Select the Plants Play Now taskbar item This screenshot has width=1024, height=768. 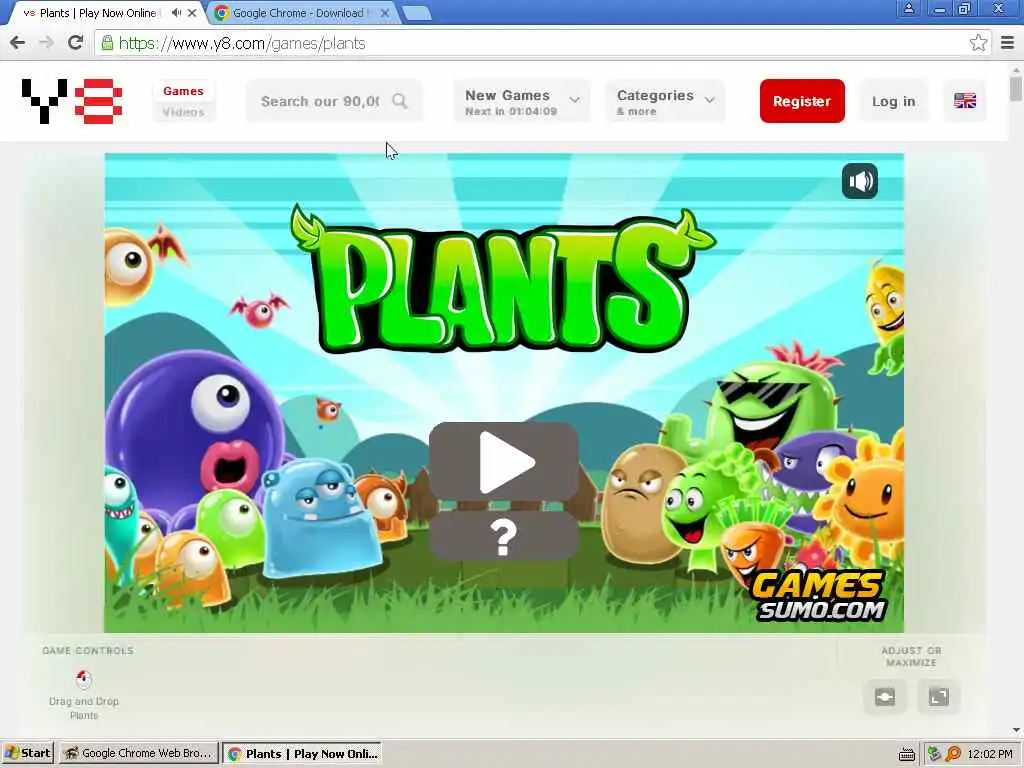click(x=302, y=753)
